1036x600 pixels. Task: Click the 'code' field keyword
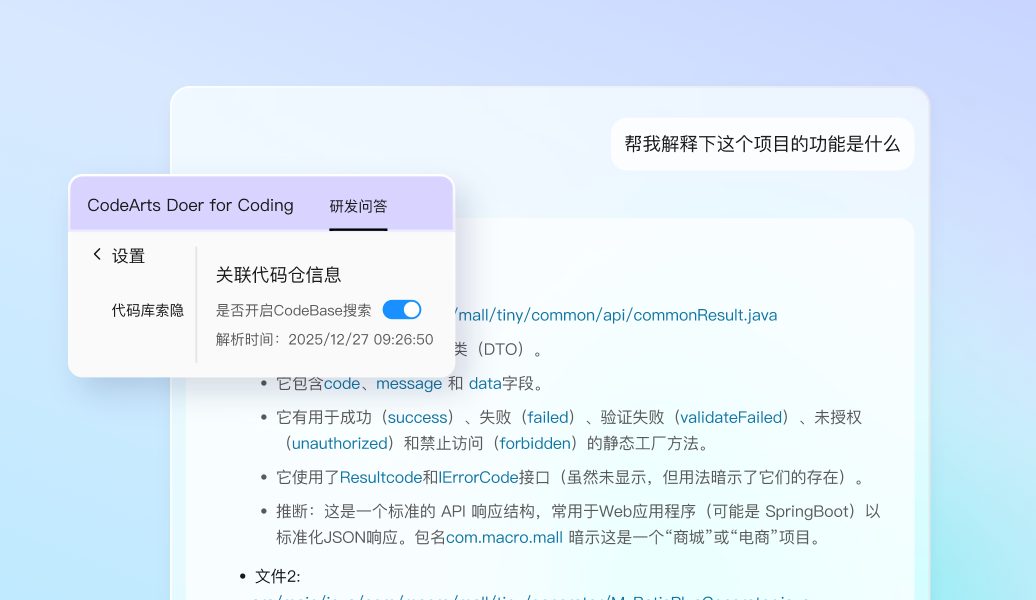pyautogui.click(x=341, y=383)
